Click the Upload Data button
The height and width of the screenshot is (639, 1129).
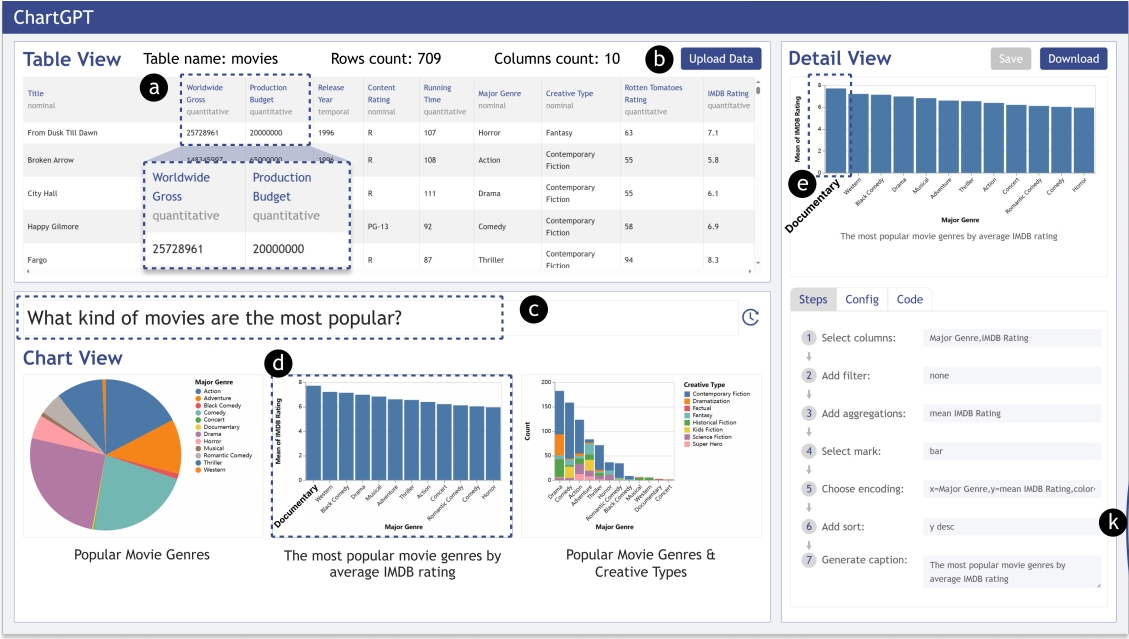pyautogui.click(x=719, y=58)
